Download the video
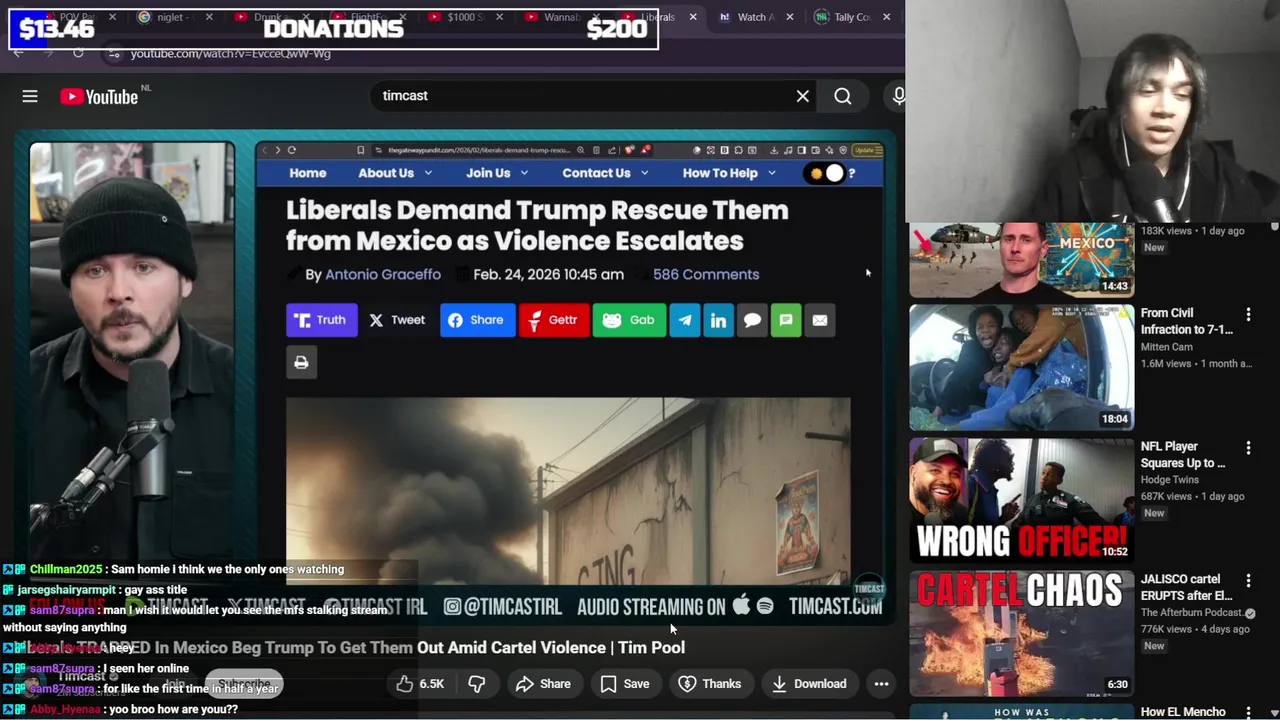This screenshot has width=1280, height=720. (x=809, y=684)
